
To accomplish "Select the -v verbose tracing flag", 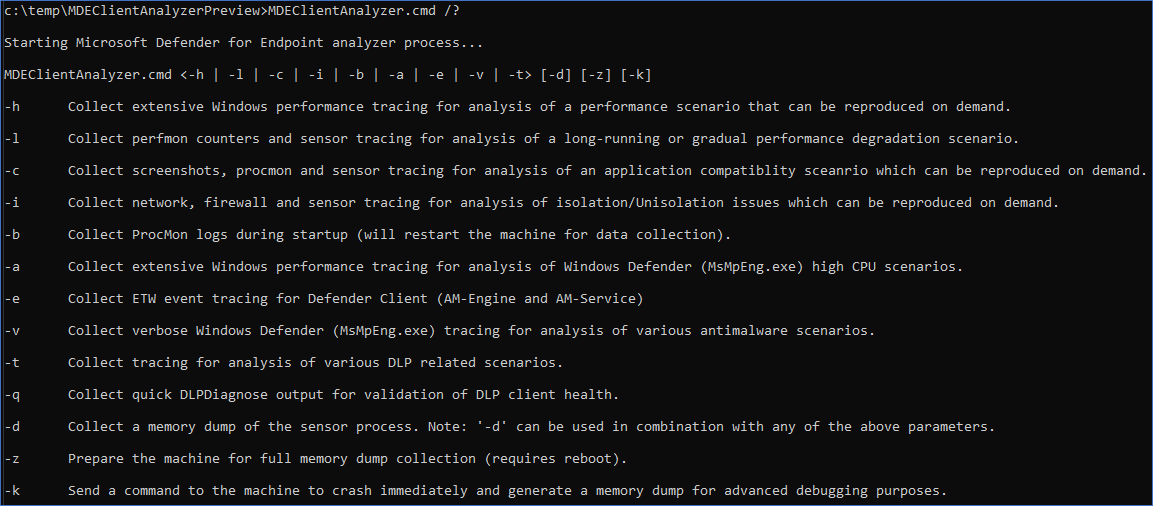I will (x=12, y=330).
